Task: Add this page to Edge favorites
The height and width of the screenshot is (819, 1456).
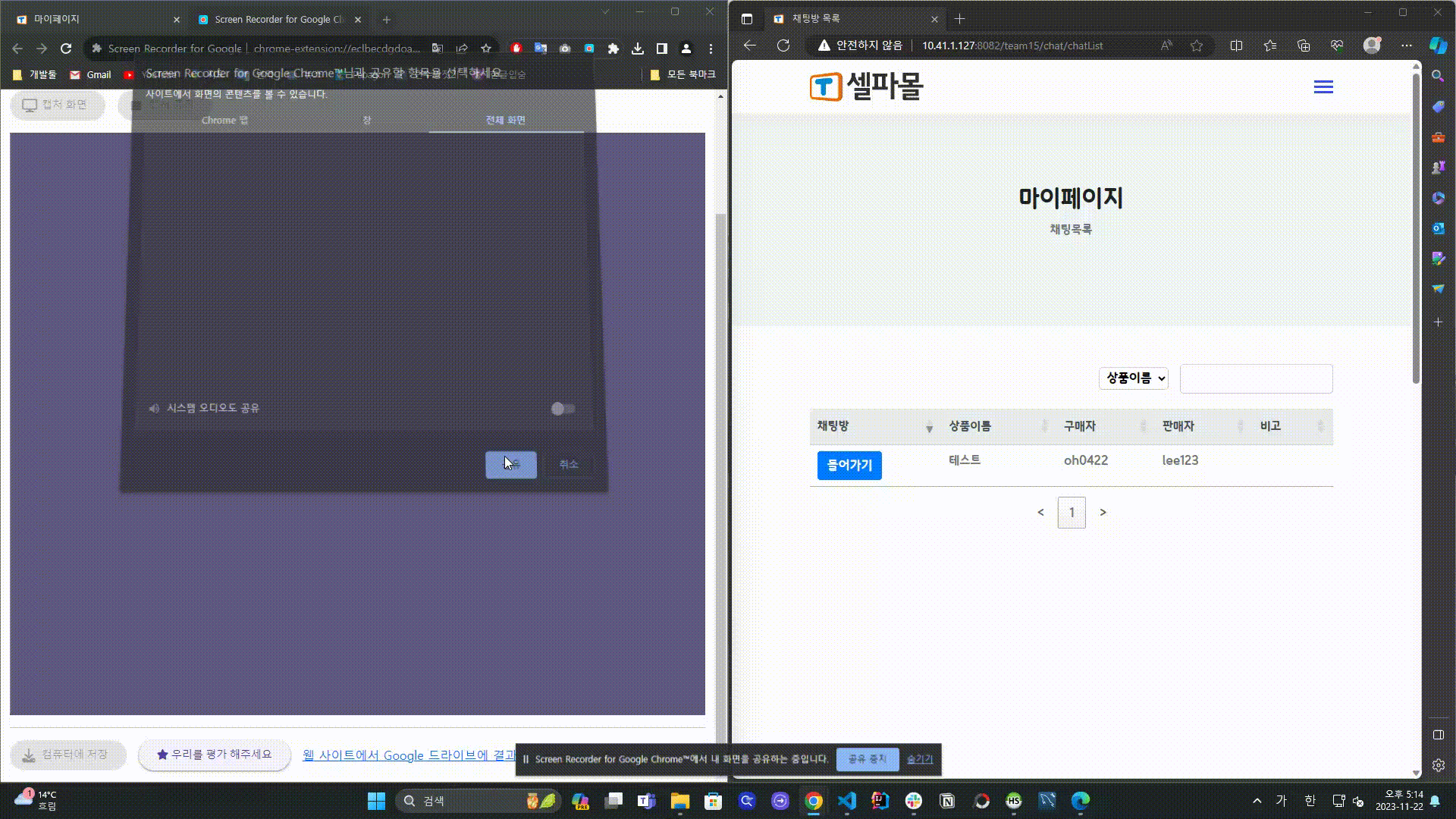Action: pyautogui.click(x=1197, y=45)
